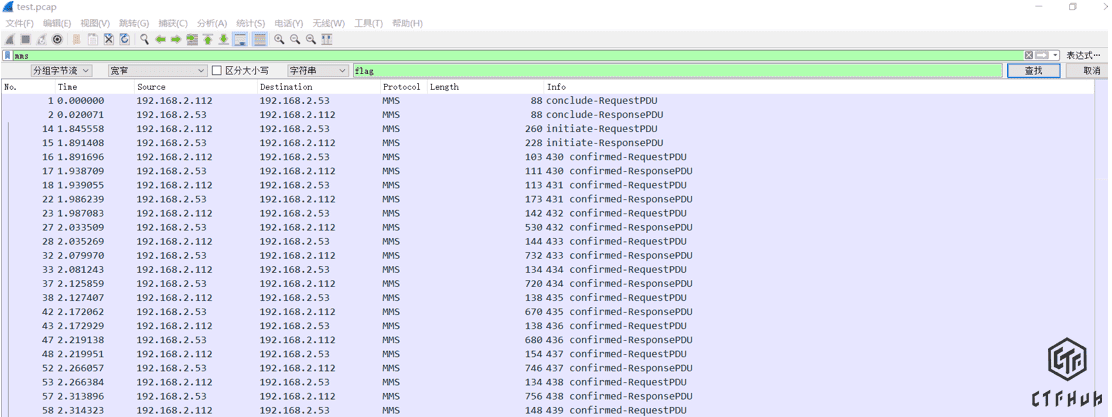Open the 字符串 search type dropdown
Viewport: 1112px width, 417px height.
(317, 71)
